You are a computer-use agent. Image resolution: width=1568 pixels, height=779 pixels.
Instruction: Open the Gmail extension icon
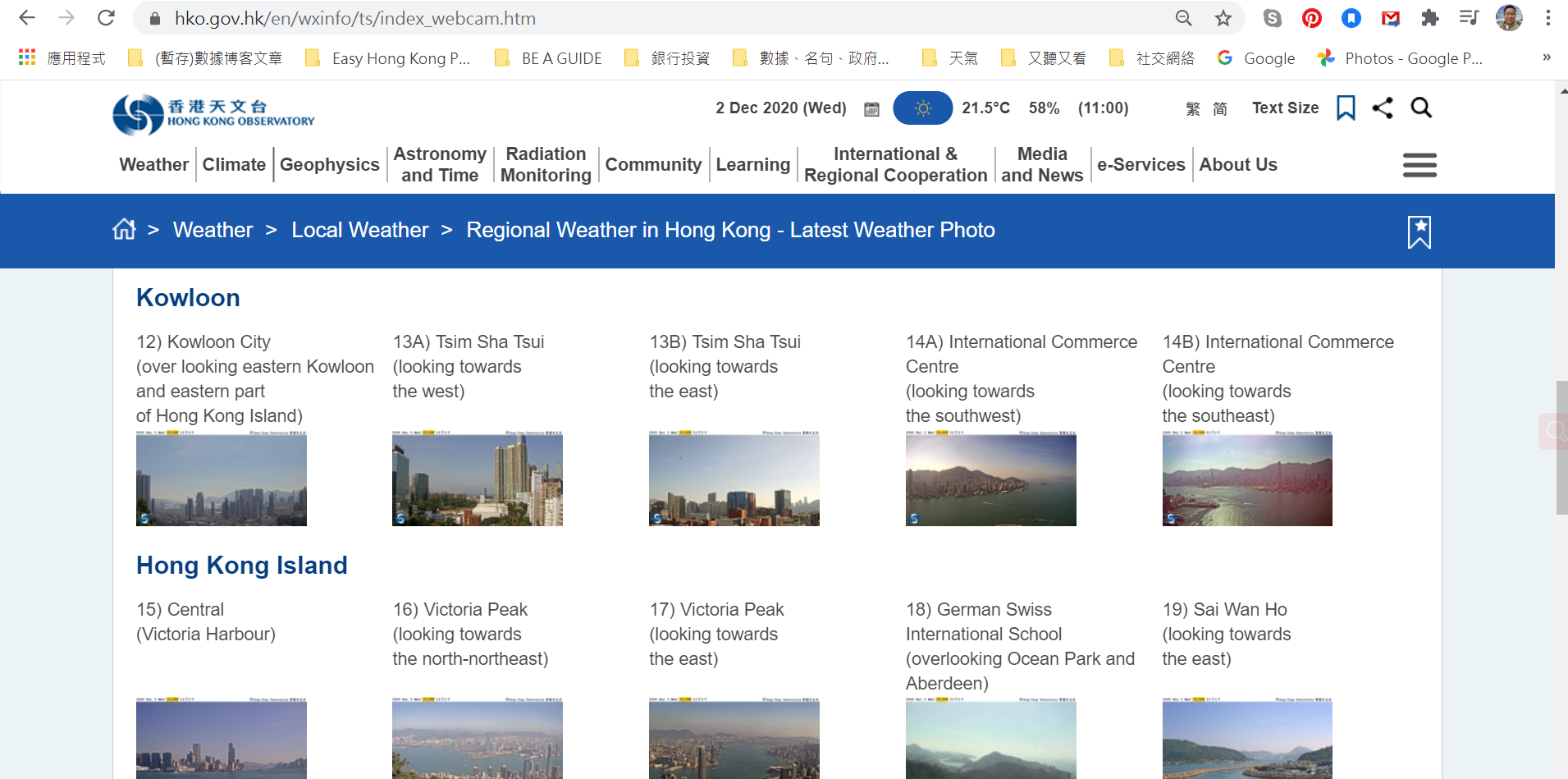1391,18
